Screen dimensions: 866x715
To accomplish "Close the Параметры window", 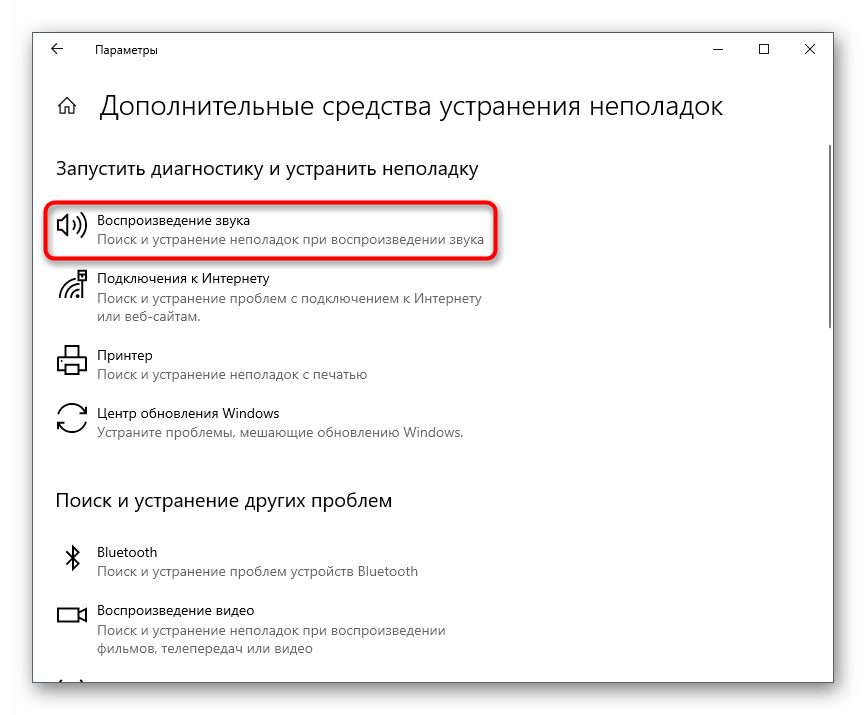I will pyautogui.click(x=810, y=49).
